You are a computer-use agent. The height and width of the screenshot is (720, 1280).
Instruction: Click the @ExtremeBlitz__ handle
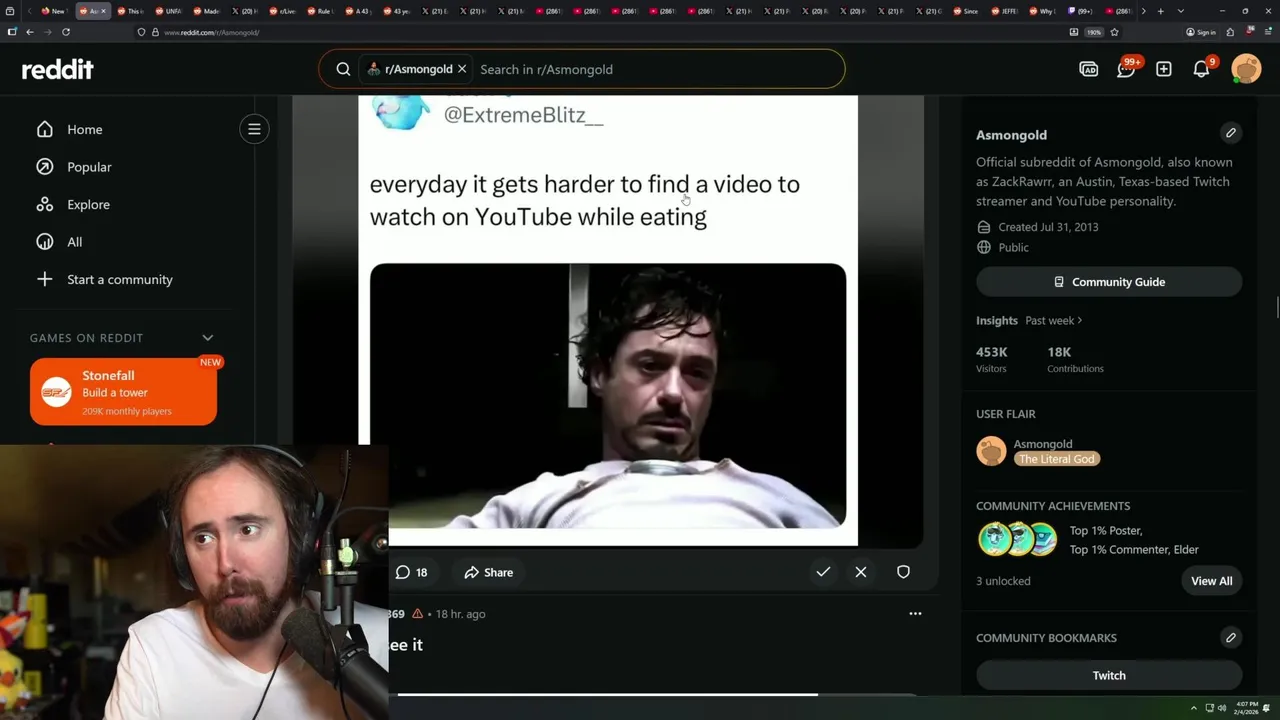[x=523, y=115]
